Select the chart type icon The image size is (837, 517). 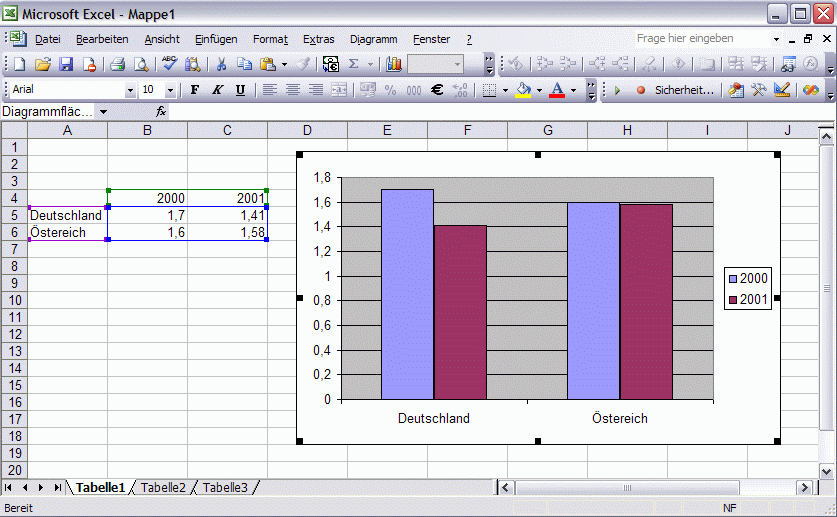click(x=394, y=65)
